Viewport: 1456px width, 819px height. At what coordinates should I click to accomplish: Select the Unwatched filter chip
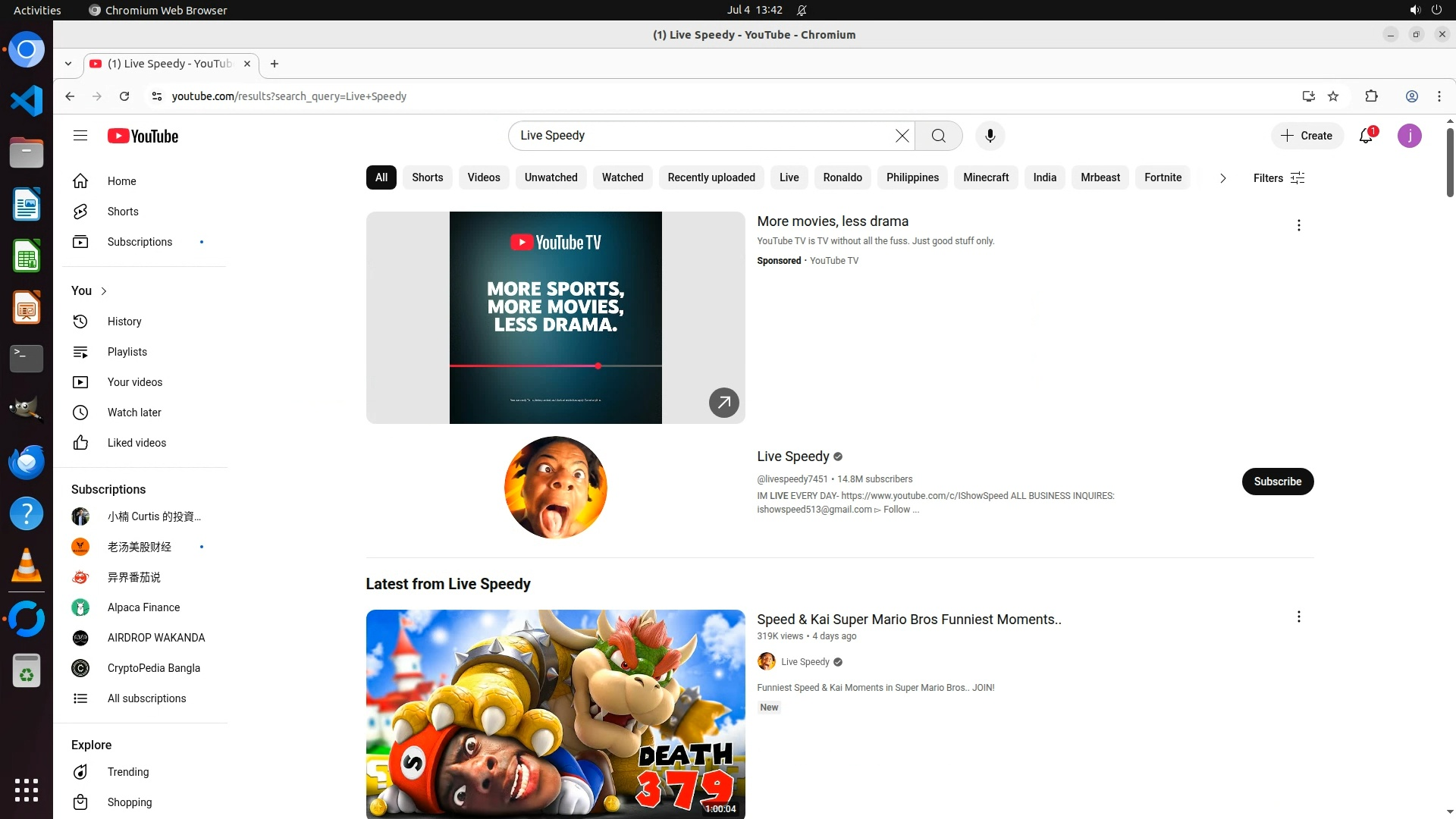coord(551,177)
